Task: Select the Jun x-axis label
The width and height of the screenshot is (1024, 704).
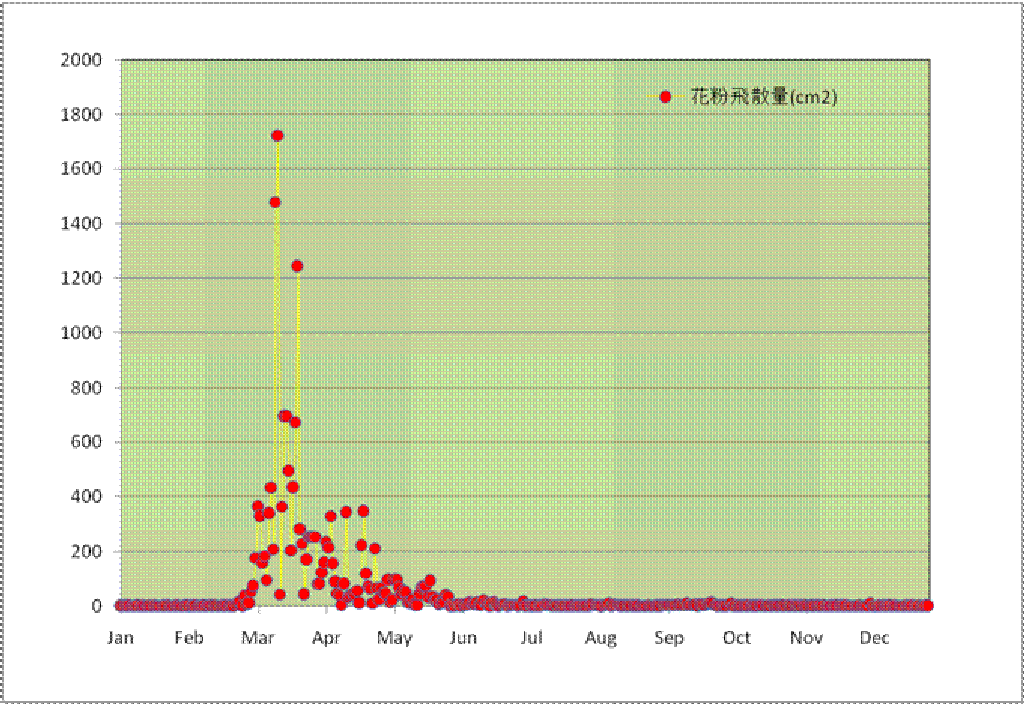Action: tap(463, 637)
